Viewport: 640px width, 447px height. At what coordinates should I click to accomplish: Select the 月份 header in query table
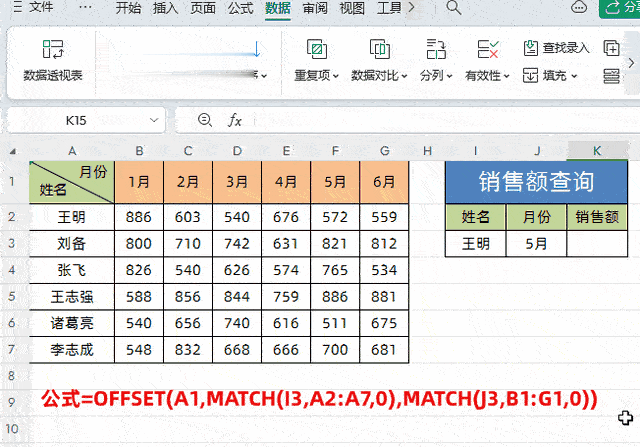[536, 217]
